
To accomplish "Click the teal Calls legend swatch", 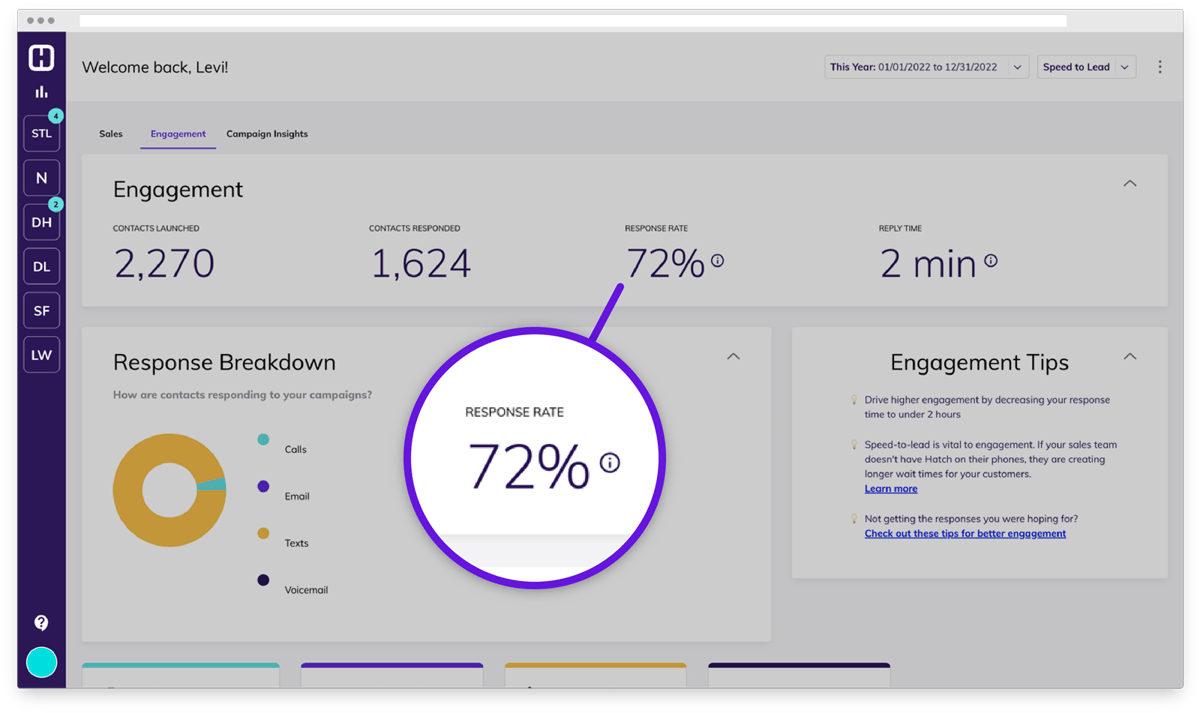I will [262, 440].
